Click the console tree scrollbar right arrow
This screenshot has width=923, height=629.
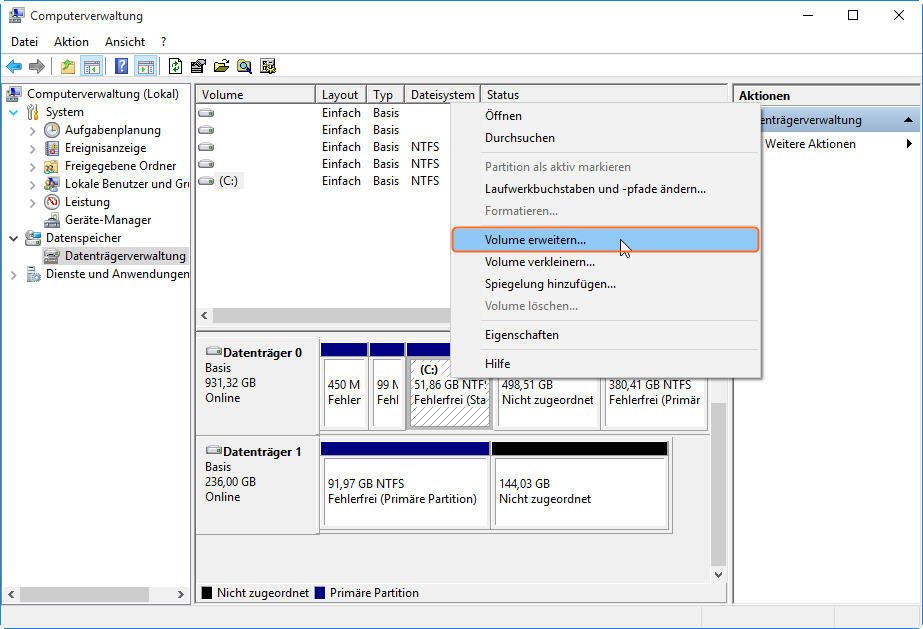point(180,595)
